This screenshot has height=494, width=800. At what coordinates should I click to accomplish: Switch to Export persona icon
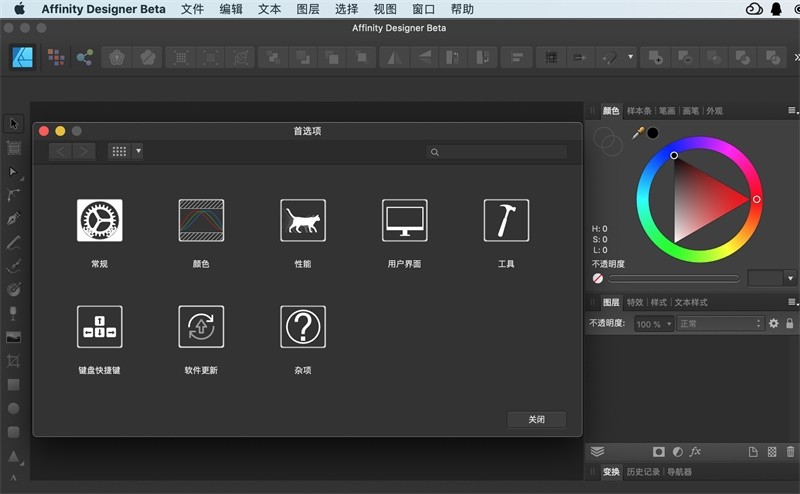85,57
